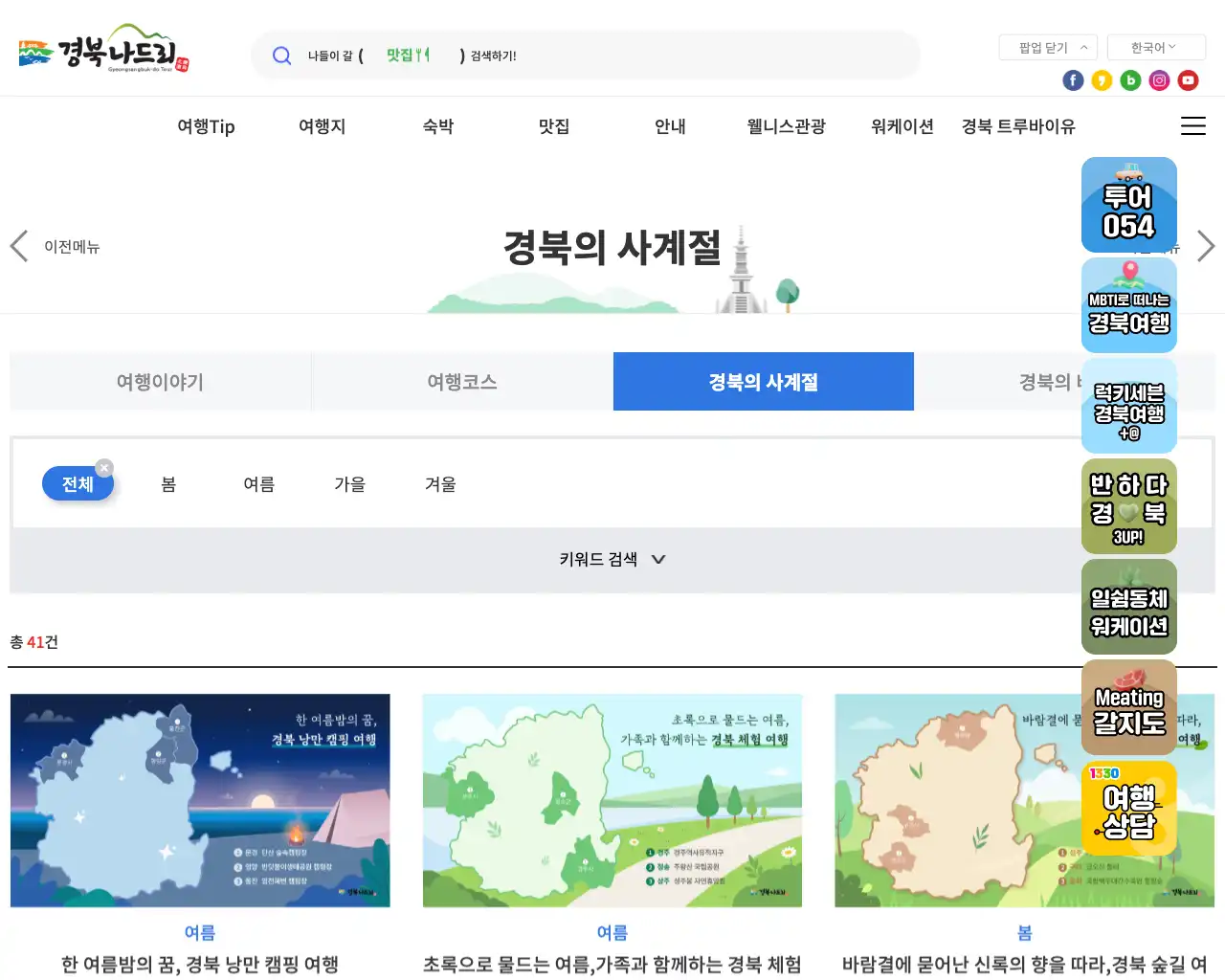Click the 맛집 search suggestion keyword
Screen dimensions: 1225x980
pos(408,56)
